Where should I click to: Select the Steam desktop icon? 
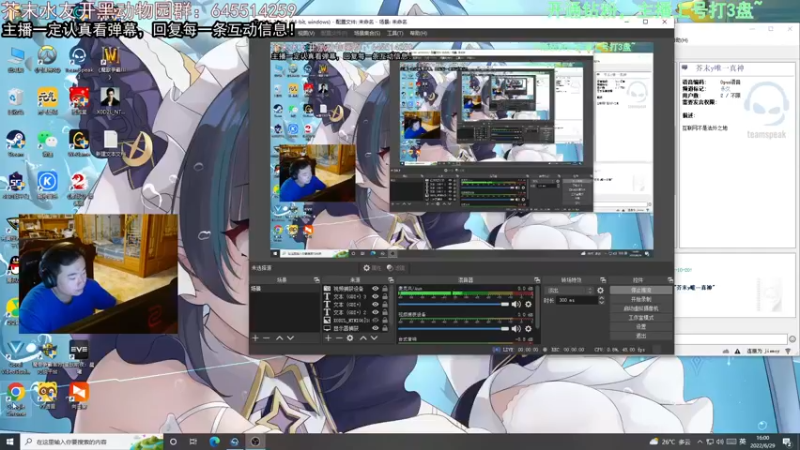pos(16,143)
